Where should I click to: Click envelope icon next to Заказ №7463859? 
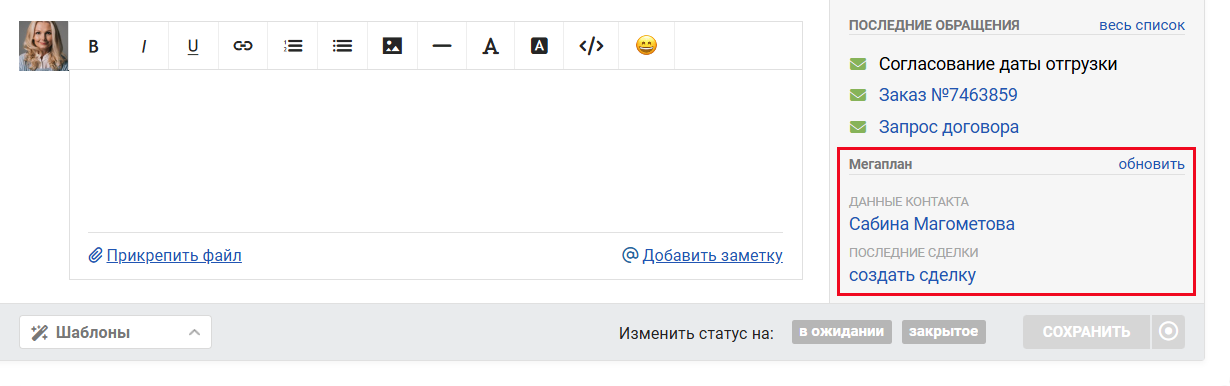click(x=857, y=95)
